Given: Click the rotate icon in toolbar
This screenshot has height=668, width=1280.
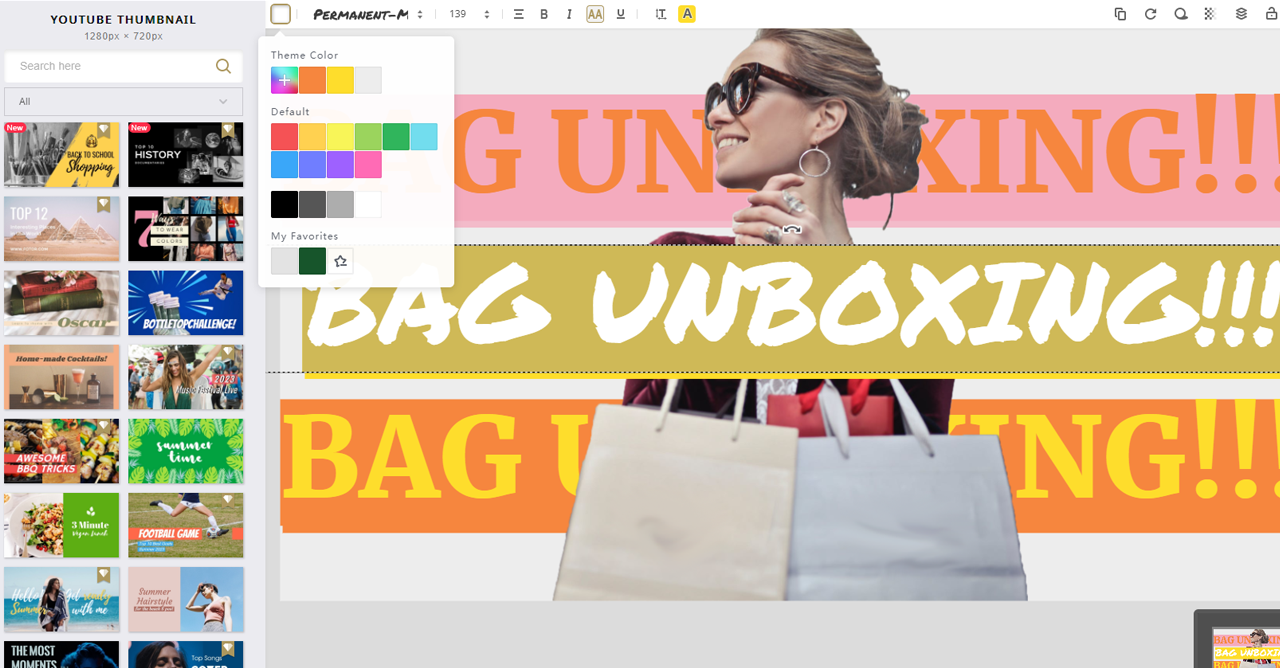Looking at the screenshot, I should pos(1150,14).
